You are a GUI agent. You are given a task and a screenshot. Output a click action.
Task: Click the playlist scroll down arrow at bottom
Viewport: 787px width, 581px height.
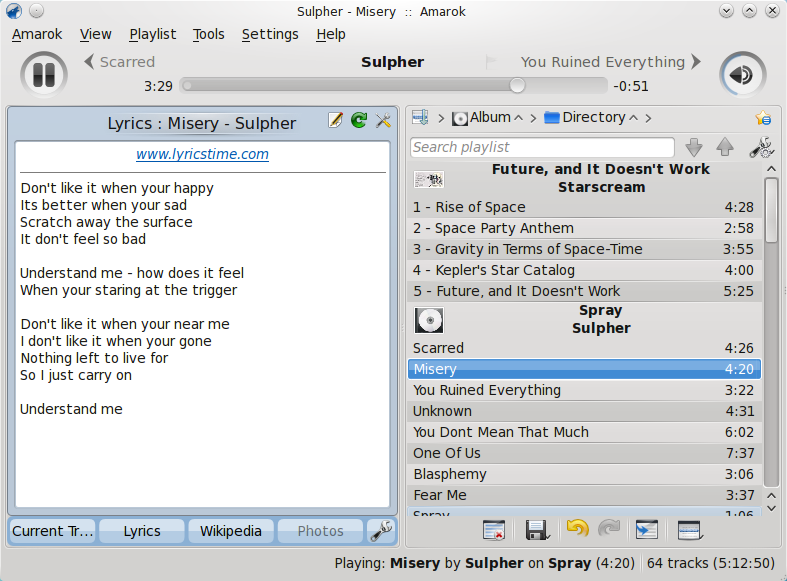[x=771, y=508]
